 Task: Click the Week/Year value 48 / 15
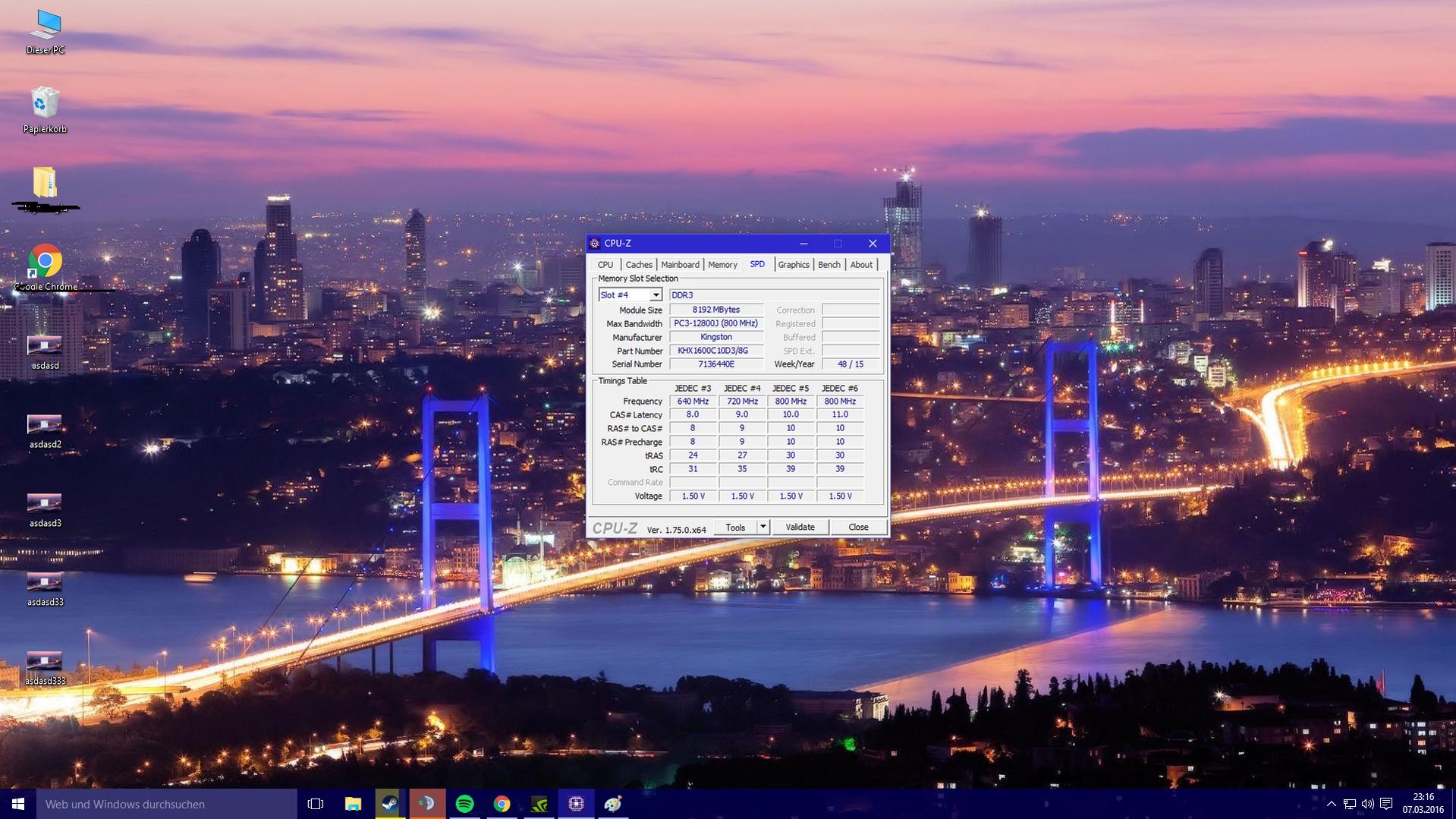(851, 364)
